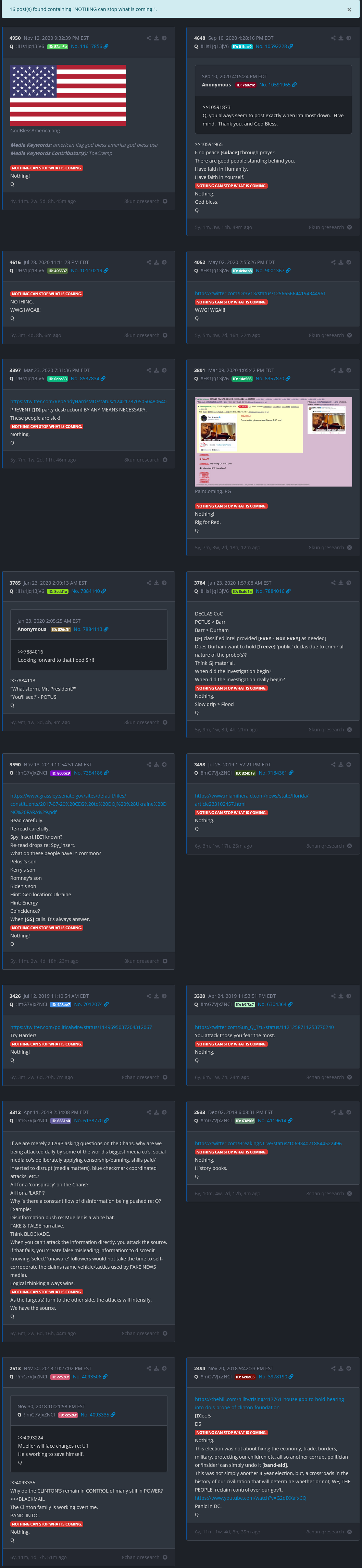Viewport: 362px width, 1568px height.
Task: Open the RepAndyHarrisMD twitter link
Action: click(x=88, y=402)
